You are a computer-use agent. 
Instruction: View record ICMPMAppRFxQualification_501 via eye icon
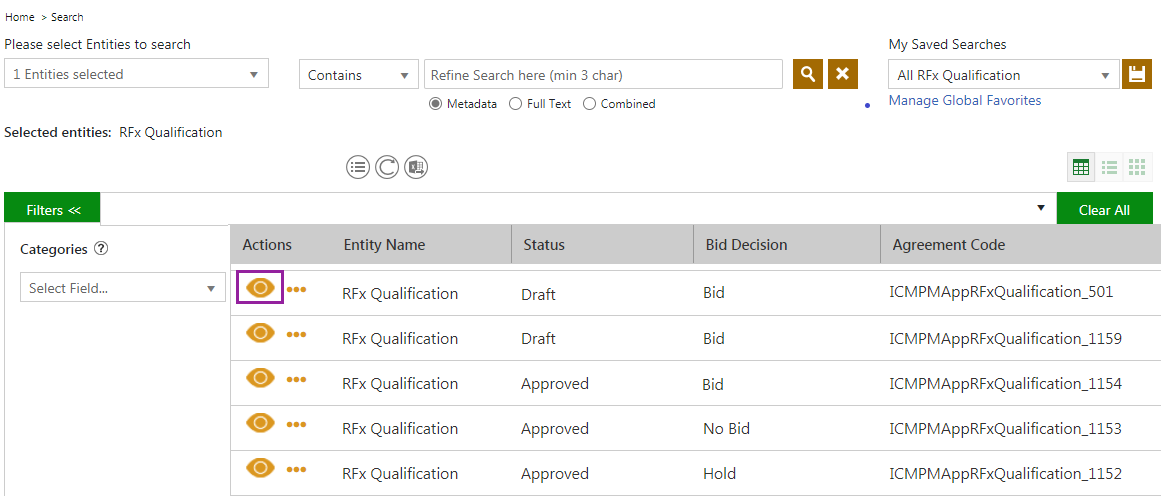[260, 288]
